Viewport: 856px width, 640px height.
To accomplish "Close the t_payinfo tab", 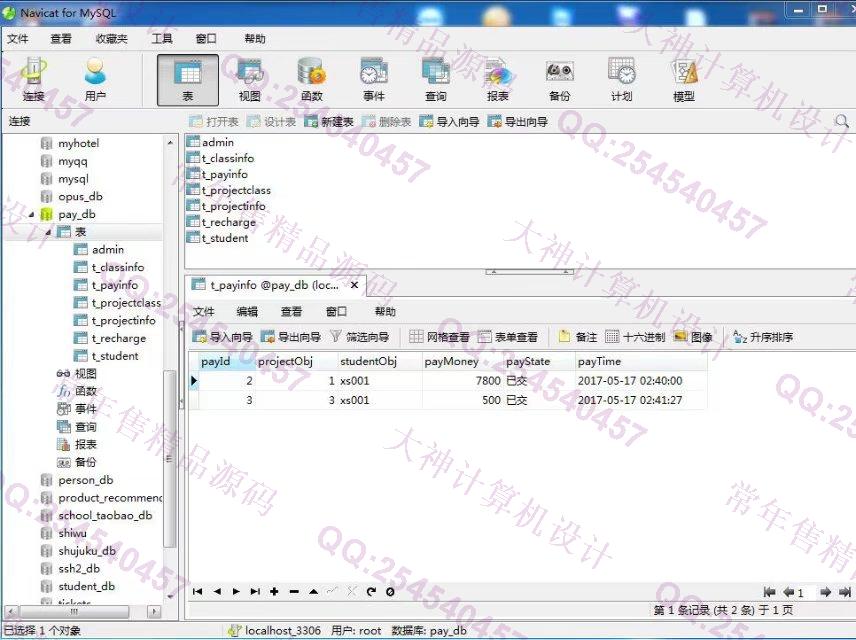I will (354, 285).
